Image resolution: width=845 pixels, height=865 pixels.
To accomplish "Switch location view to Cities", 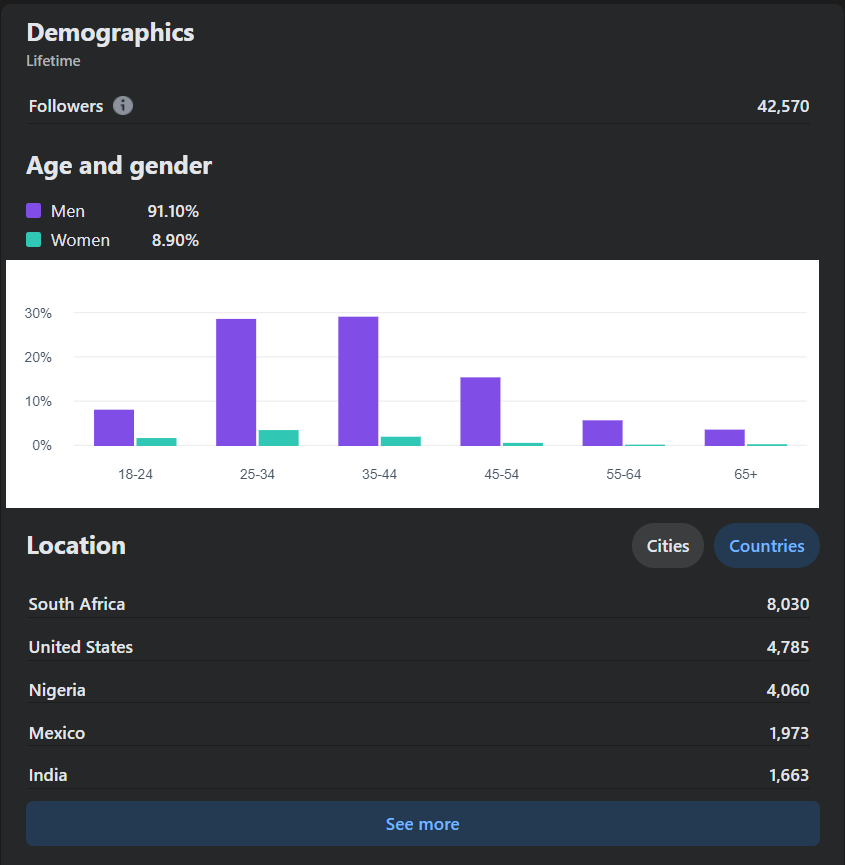I will pyautogui.click(x=668, y=546).
